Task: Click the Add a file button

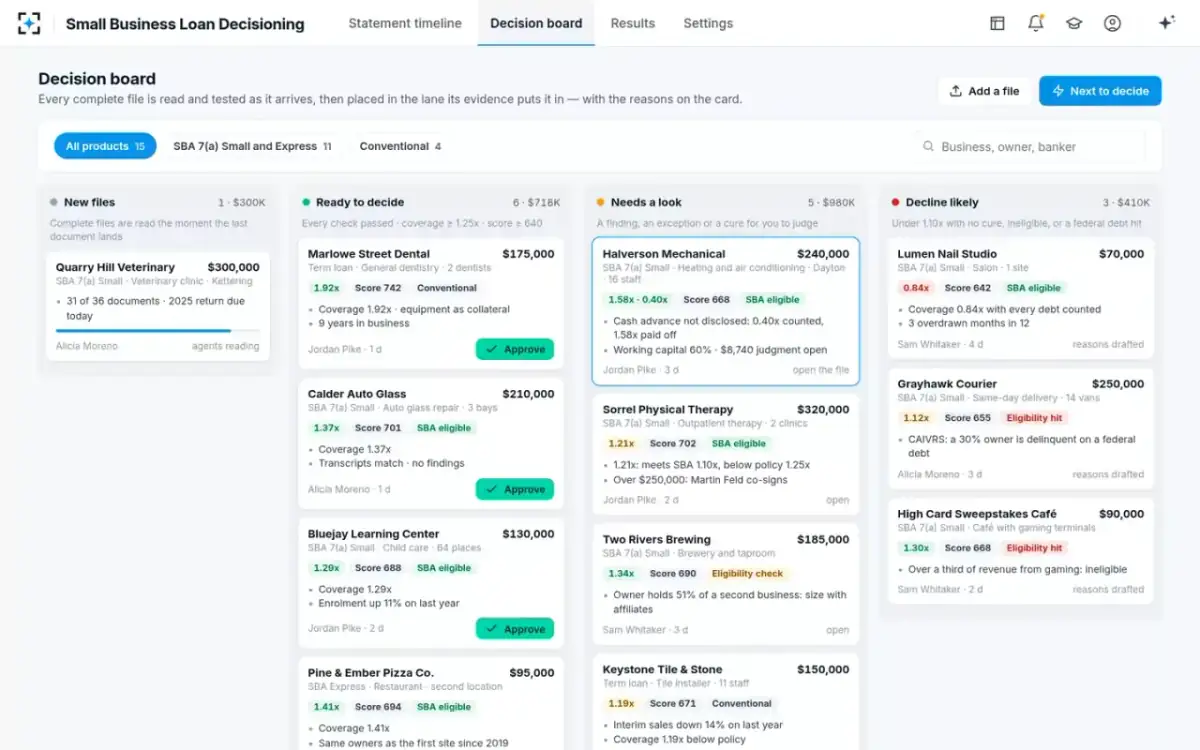Action: [x=984, y=91]
